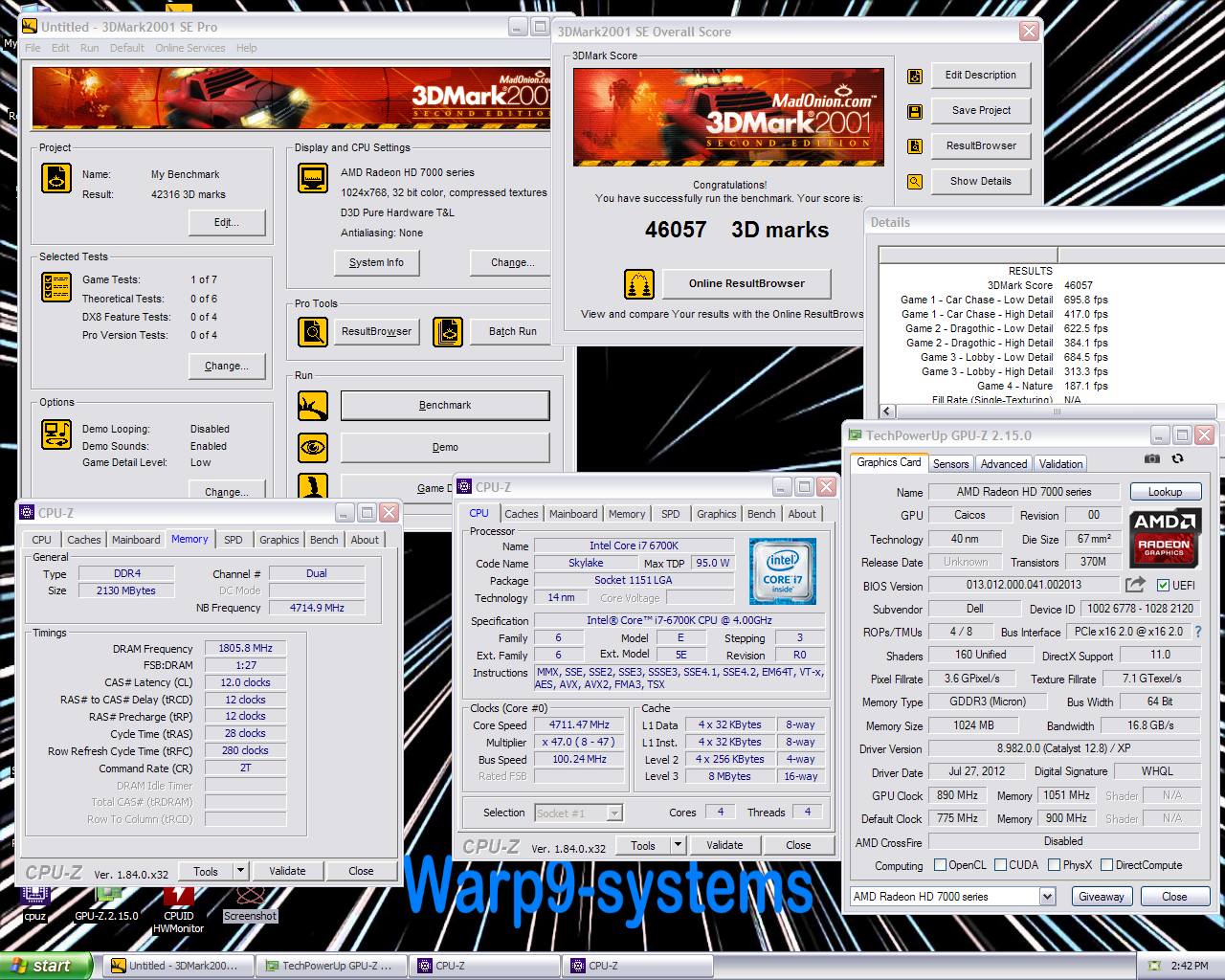Click the taskbar clock showing 2:42 PM
Screen dimensions: 1225x980
(1190, 966)
